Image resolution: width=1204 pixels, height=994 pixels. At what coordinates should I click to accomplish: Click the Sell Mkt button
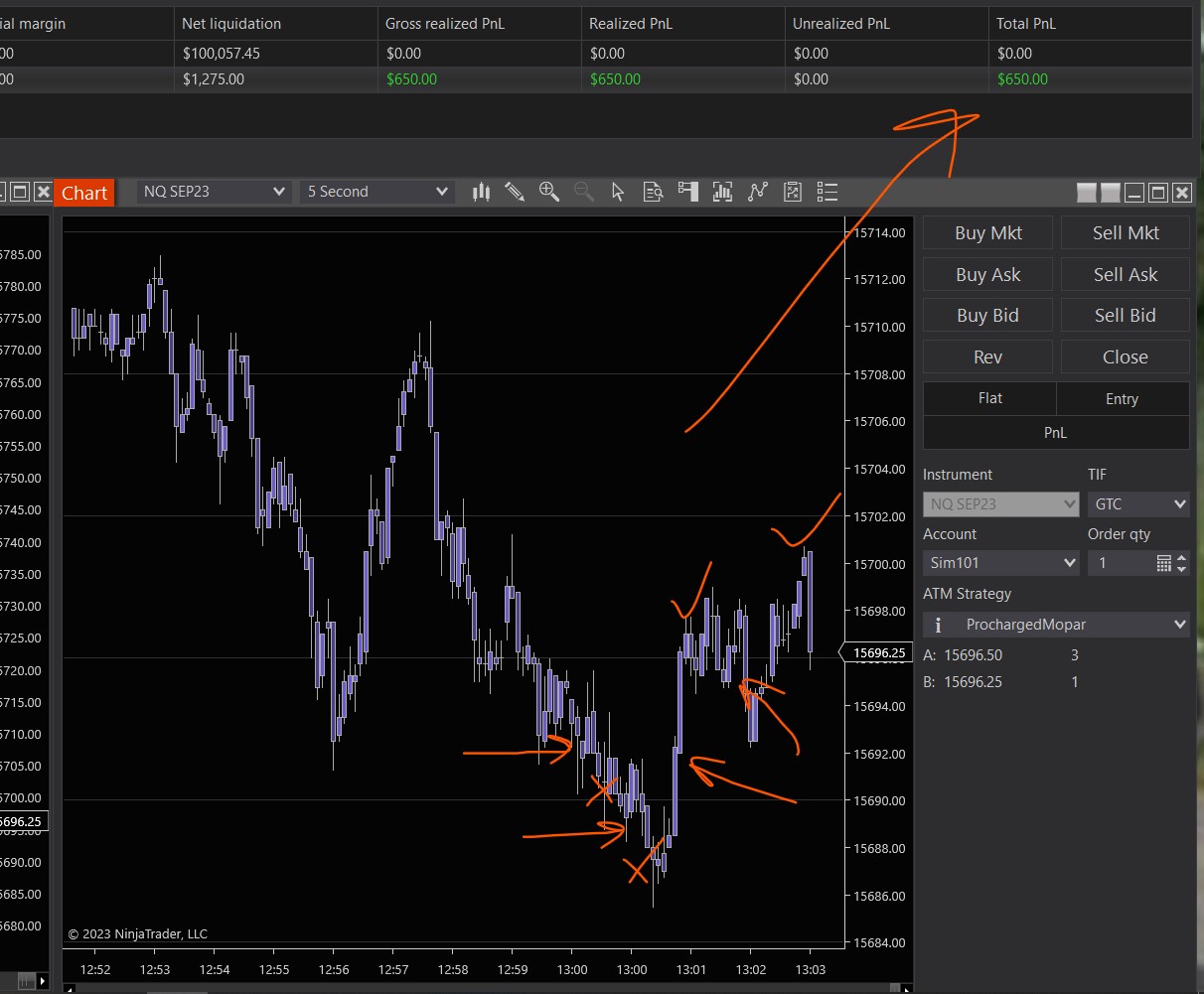point(1126,232)
